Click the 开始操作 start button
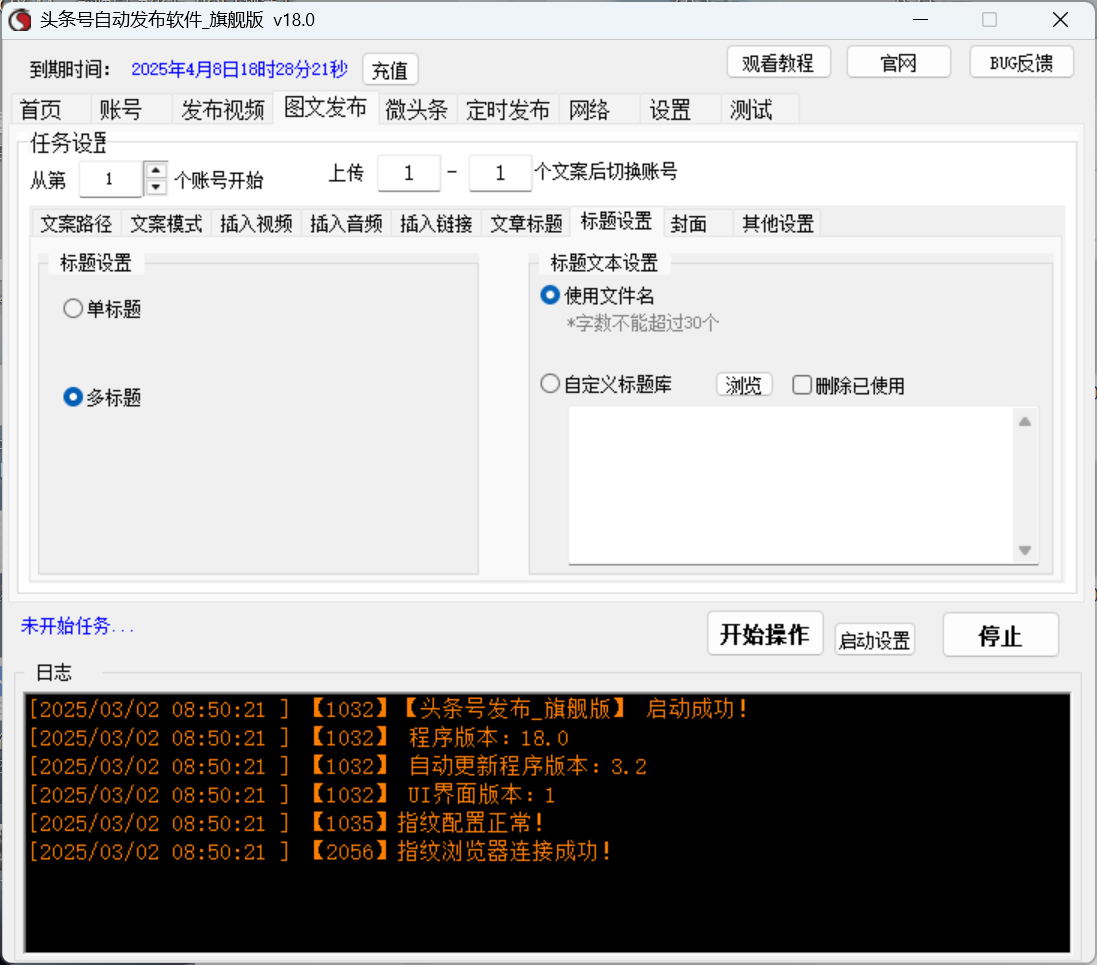 [x=765, y=634]
